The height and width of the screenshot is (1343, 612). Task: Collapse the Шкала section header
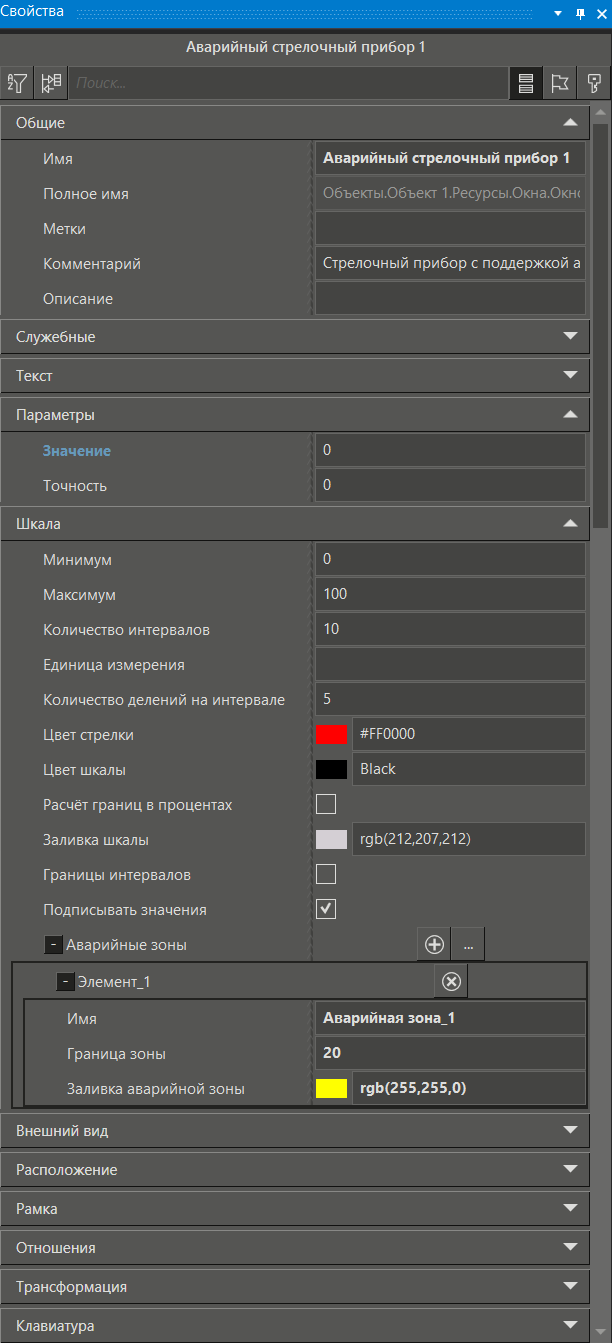click(570, 523)
